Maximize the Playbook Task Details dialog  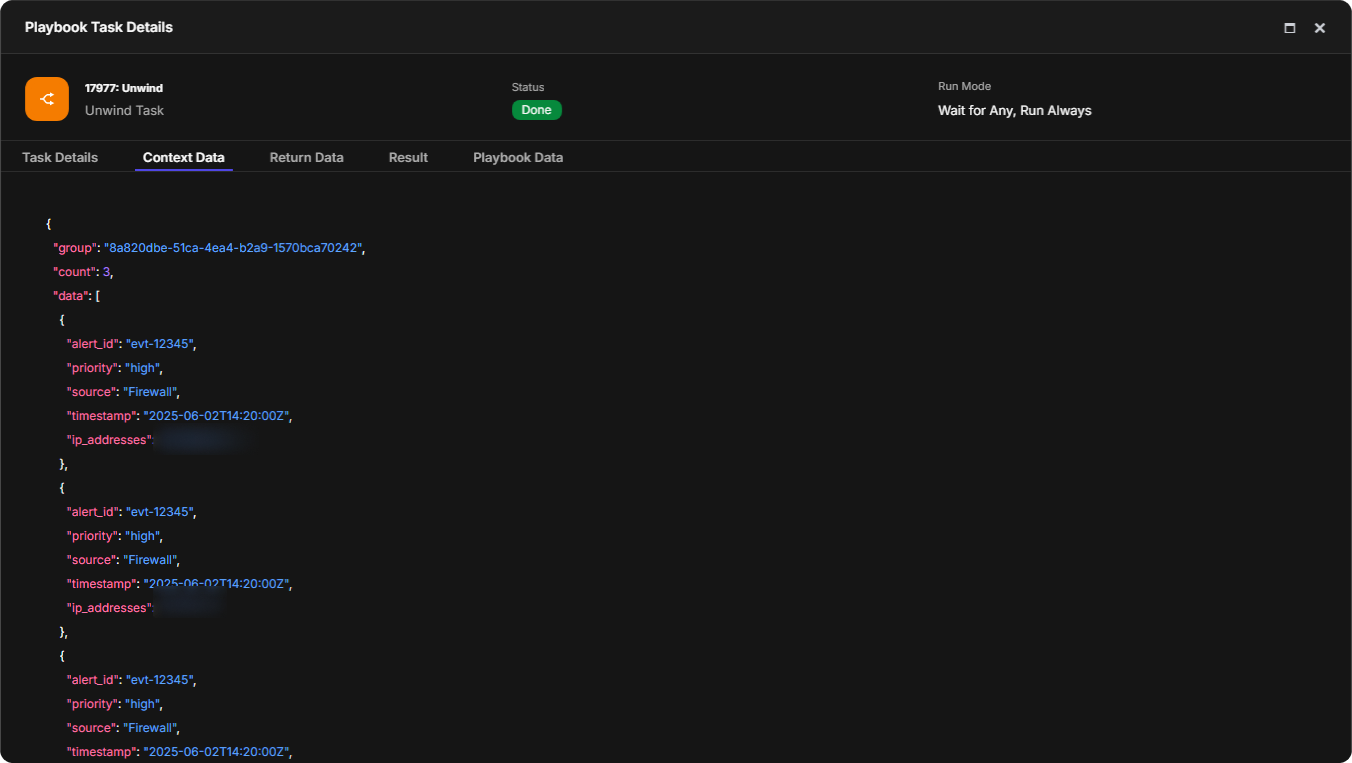(x=1290, y=28)
